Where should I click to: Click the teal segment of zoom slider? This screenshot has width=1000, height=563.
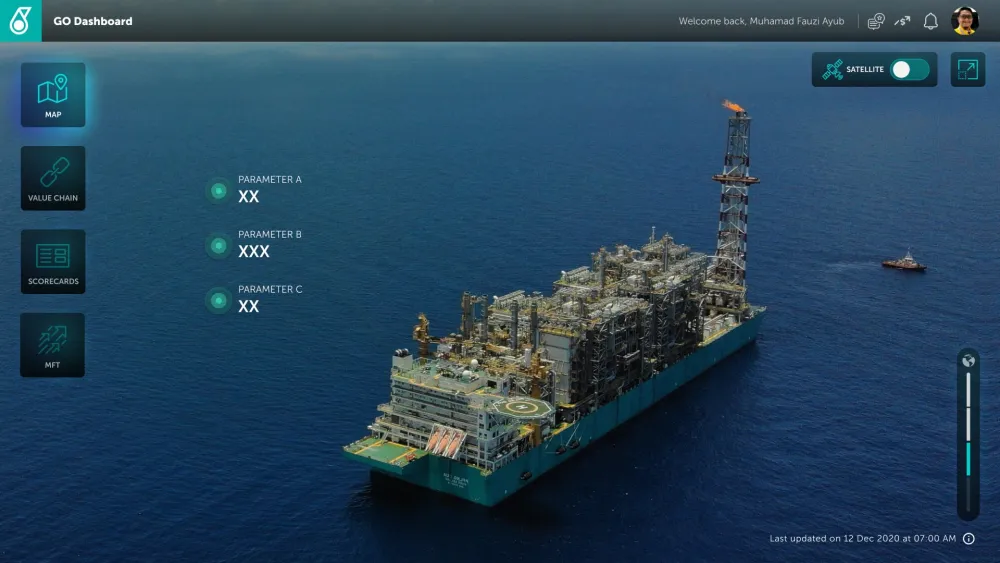click(968, 459)
